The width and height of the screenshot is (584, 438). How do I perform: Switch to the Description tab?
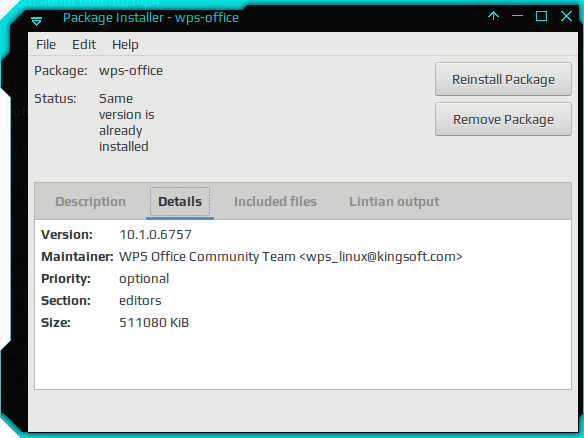(x=91, y=201)
